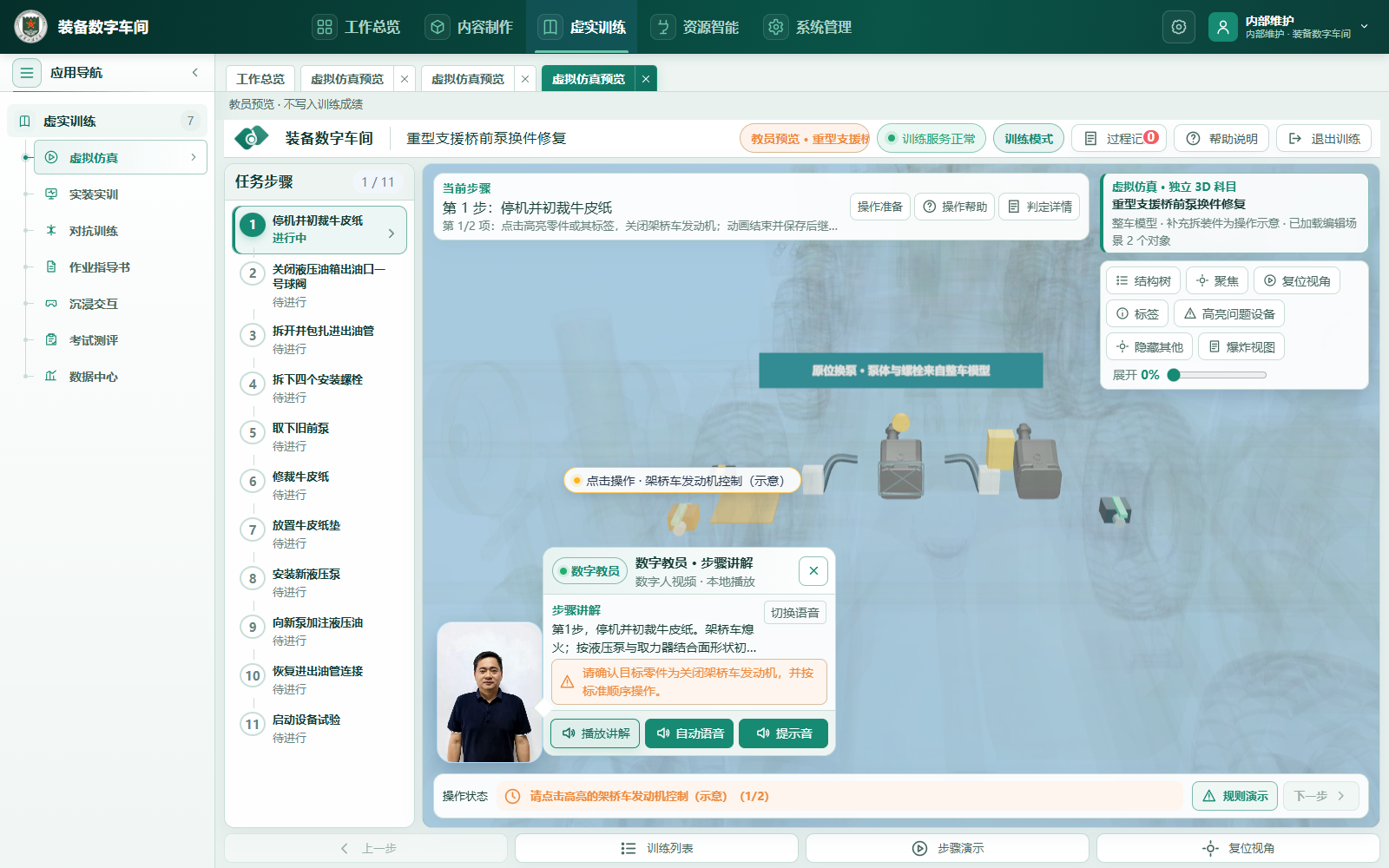This screenshot has height=868, width=1389.
Task: Expand step 1 停机并初裁牛皮纸 chevron
Action: point(392,233)
